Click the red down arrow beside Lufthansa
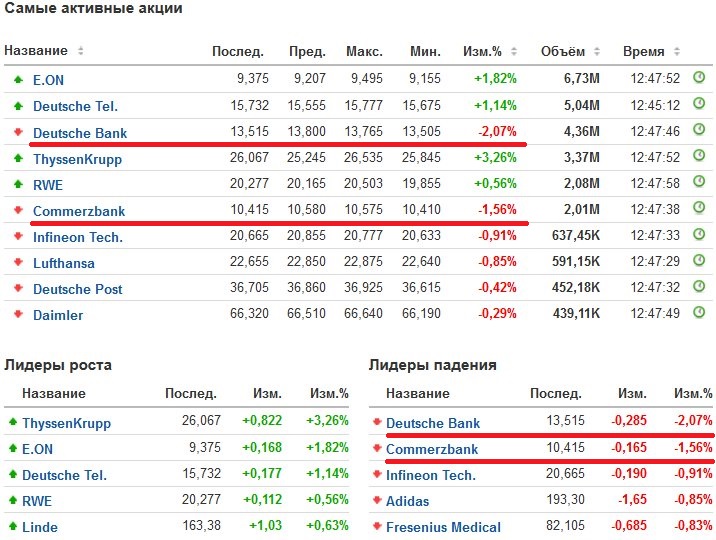 point(17,262)
